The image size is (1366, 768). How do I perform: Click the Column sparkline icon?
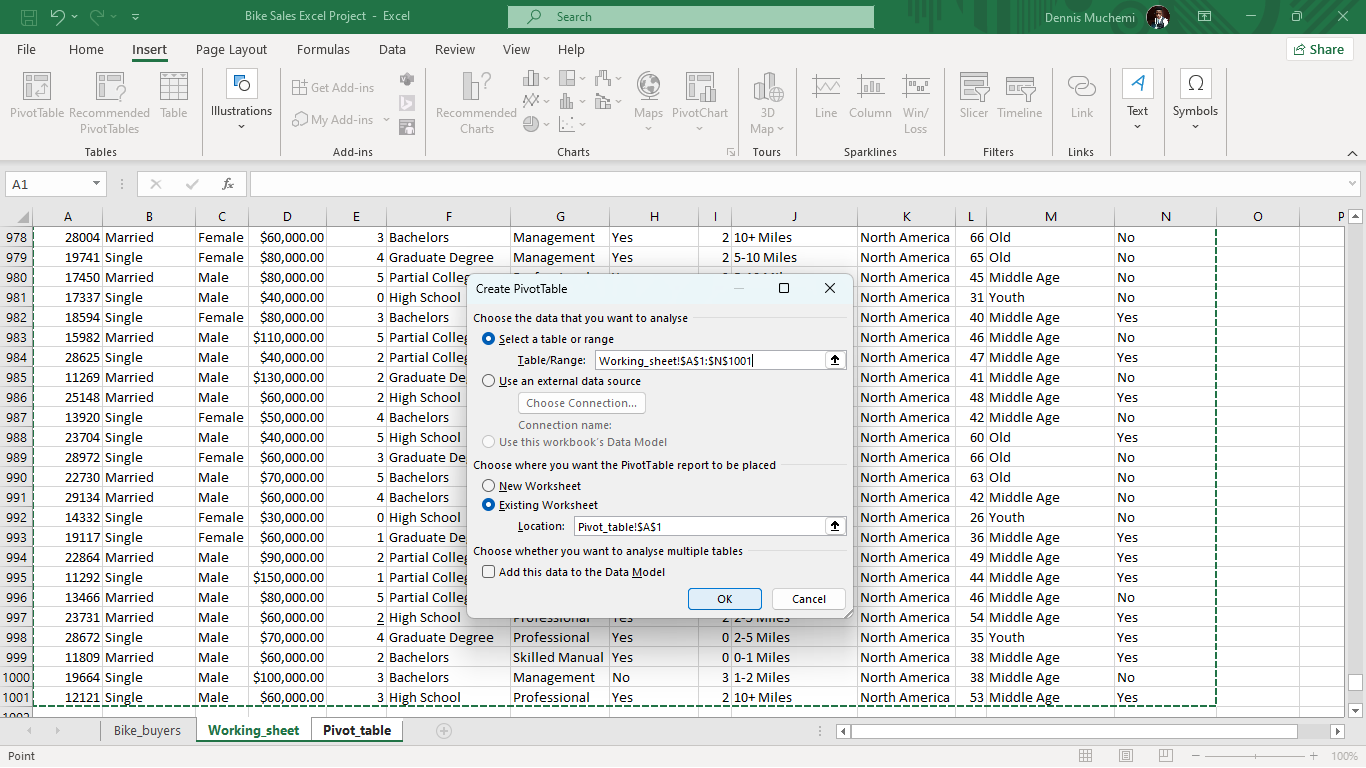870,87
